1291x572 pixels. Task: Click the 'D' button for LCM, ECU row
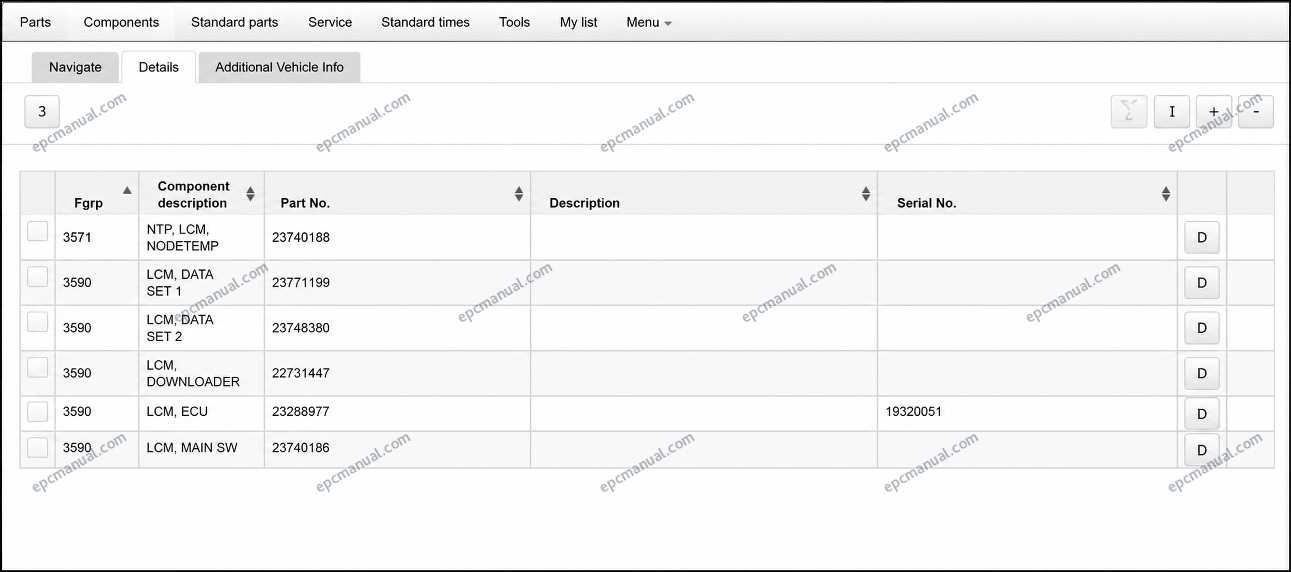pos(1202,413)
